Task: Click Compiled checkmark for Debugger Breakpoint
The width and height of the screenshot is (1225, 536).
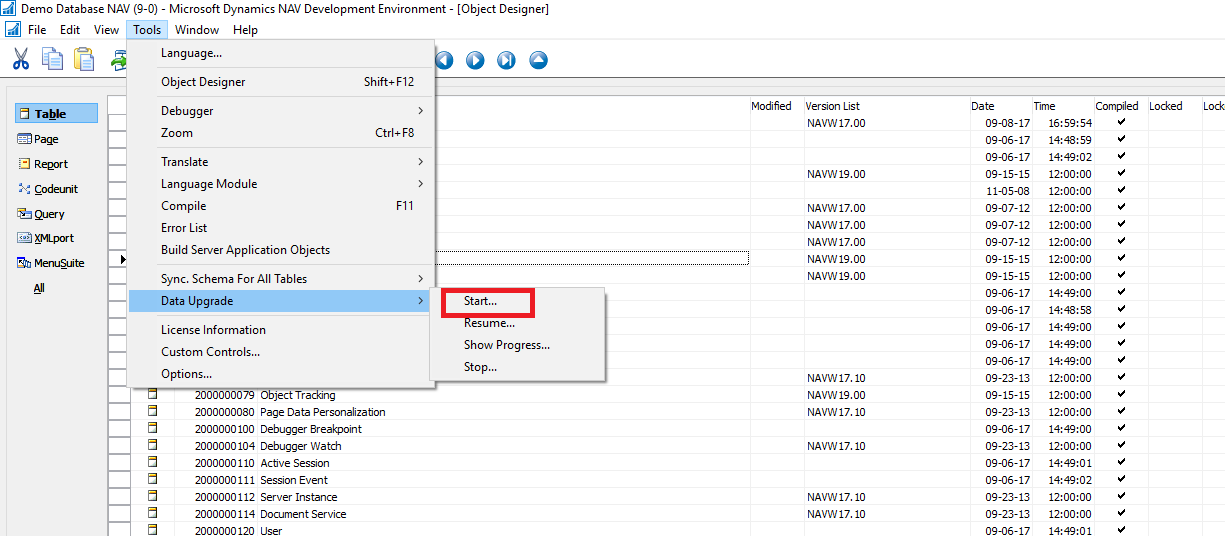Action: [x=1121, y=428]
